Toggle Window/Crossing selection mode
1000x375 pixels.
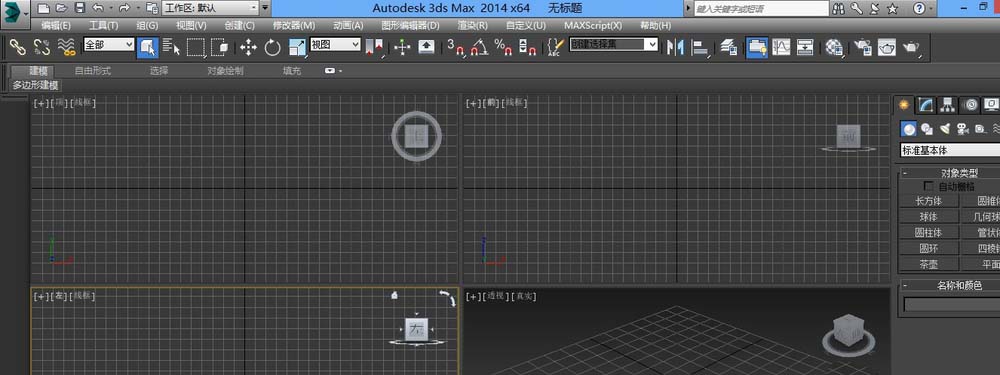click(219, 47)
